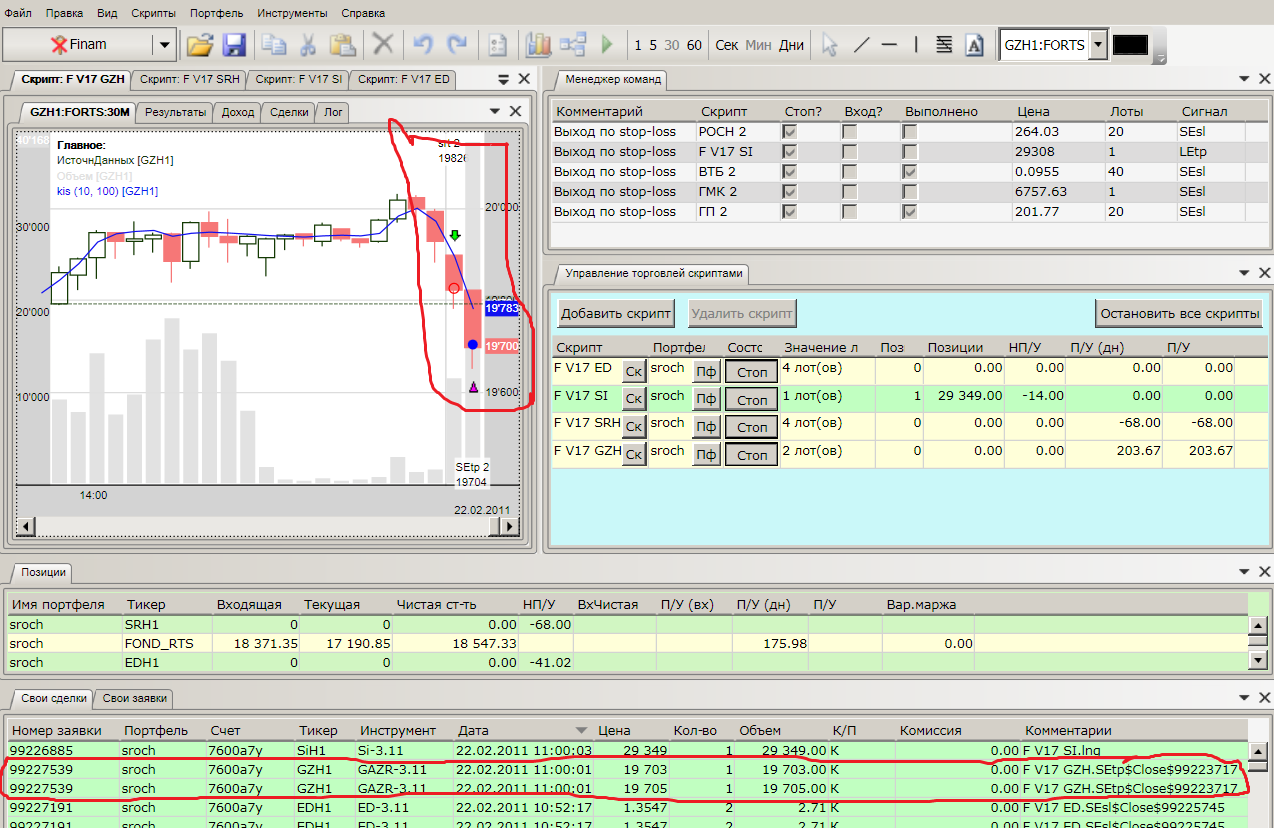1274x828 pixels.
Task: Open the 'Портфель' menu
Action: coord(216,14)
